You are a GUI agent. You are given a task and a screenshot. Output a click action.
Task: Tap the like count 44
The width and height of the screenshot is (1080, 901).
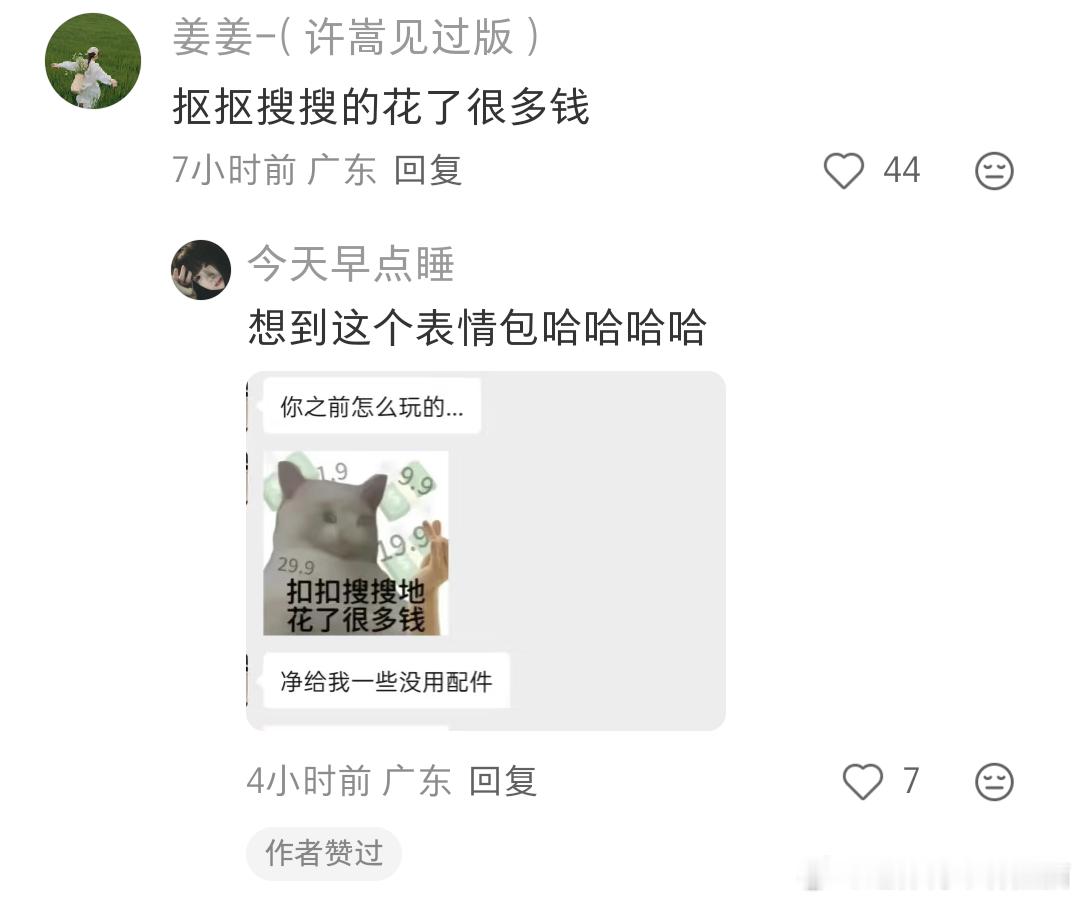pyautogui.click(x=902, y=170)
